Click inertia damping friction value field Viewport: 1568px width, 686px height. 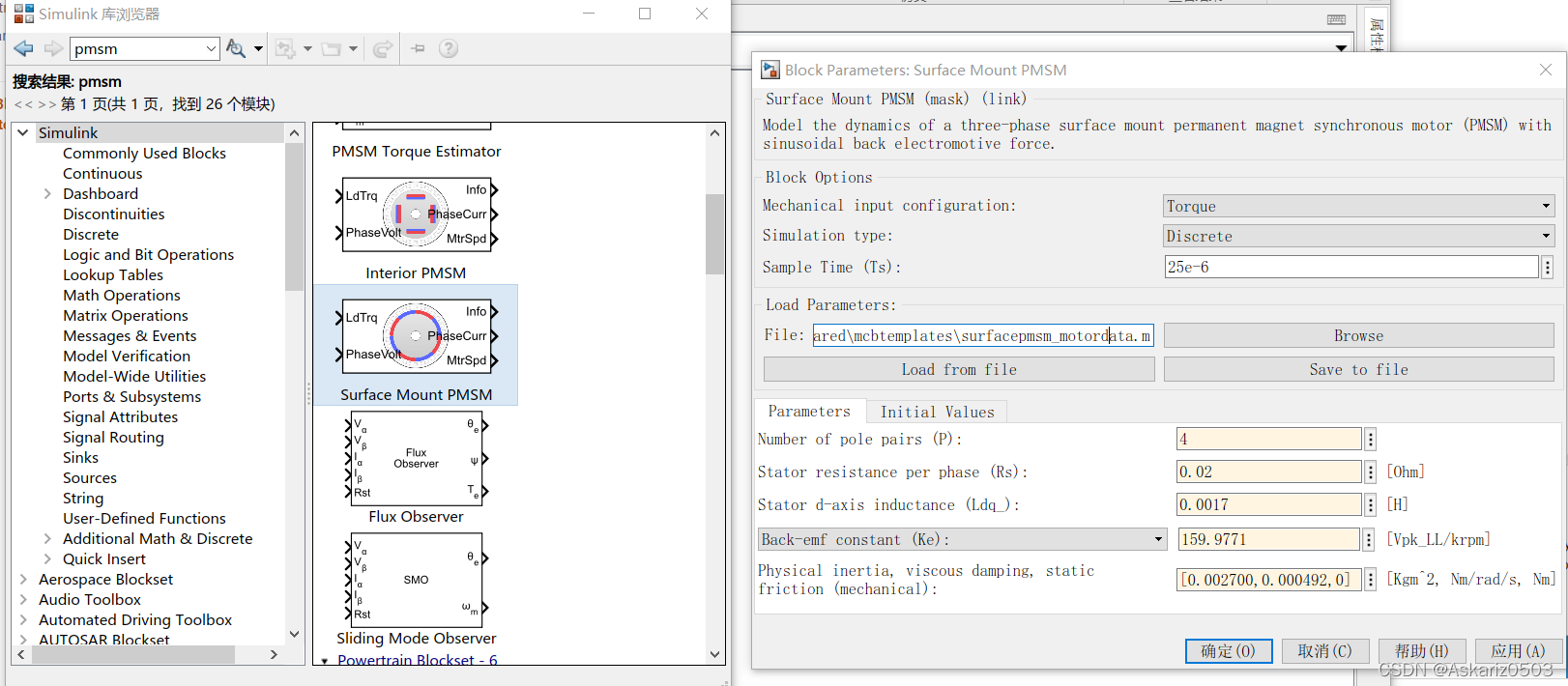tap(1268, 579)
